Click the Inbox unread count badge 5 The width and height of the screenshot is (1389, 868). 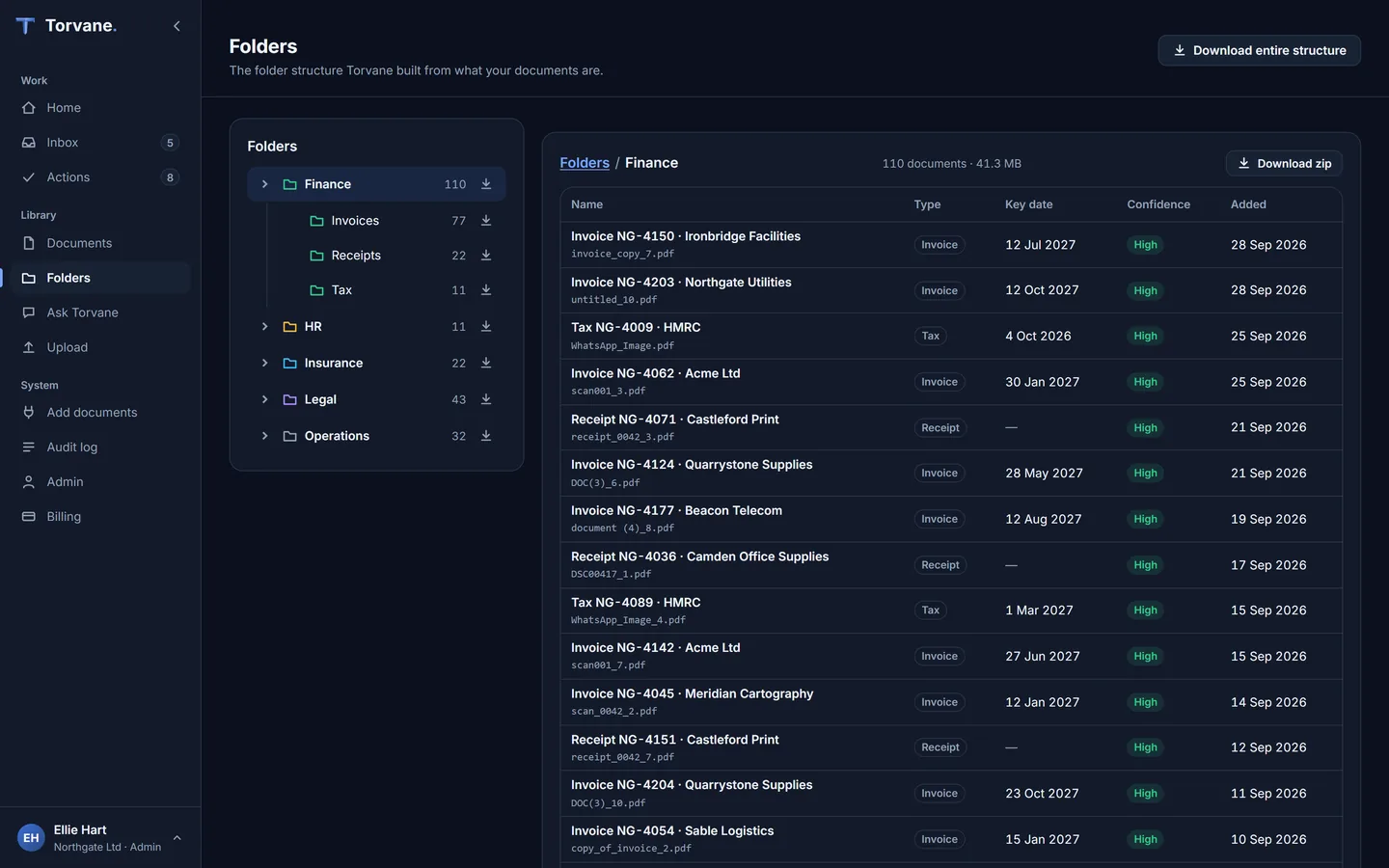click(x=170, y=143)
